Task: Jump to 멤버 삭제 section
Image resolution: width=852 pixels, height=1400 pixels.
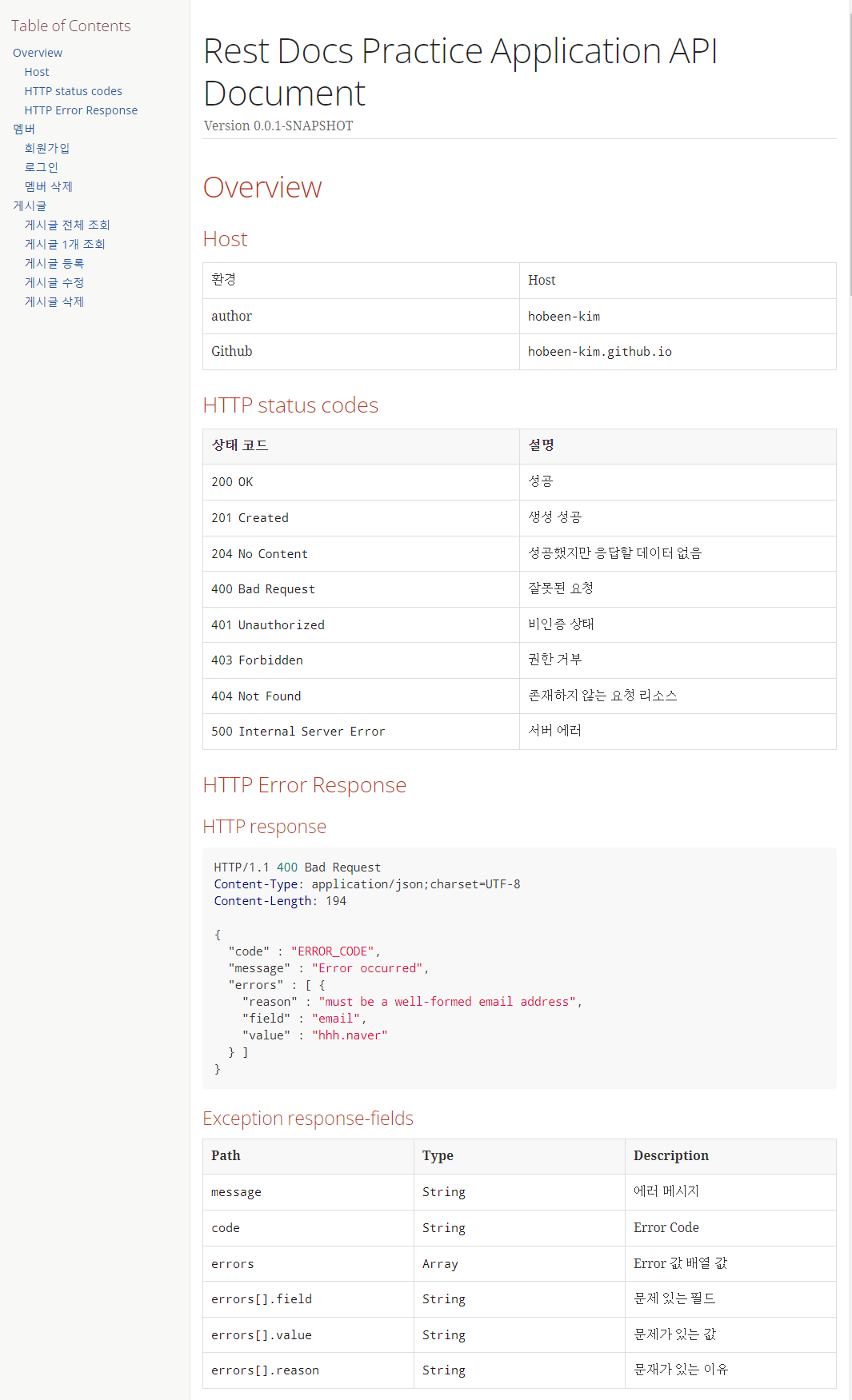Action: [x=49, y=186]
